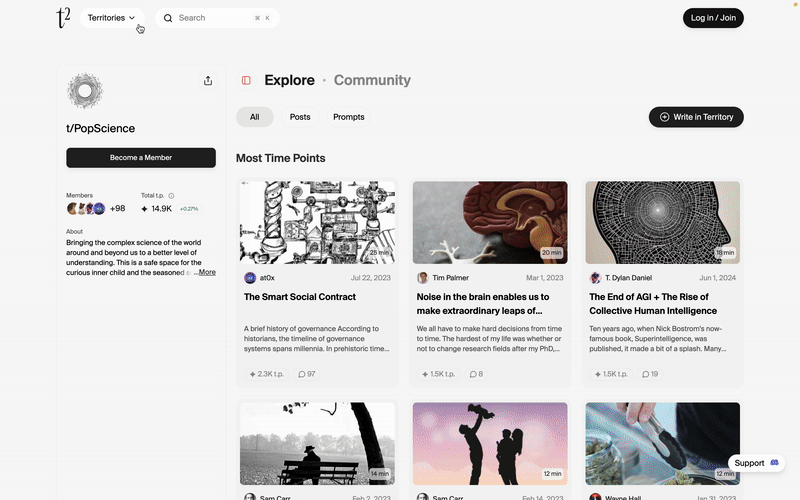
Task: Select the Posts filter
Action: [300, 117]
